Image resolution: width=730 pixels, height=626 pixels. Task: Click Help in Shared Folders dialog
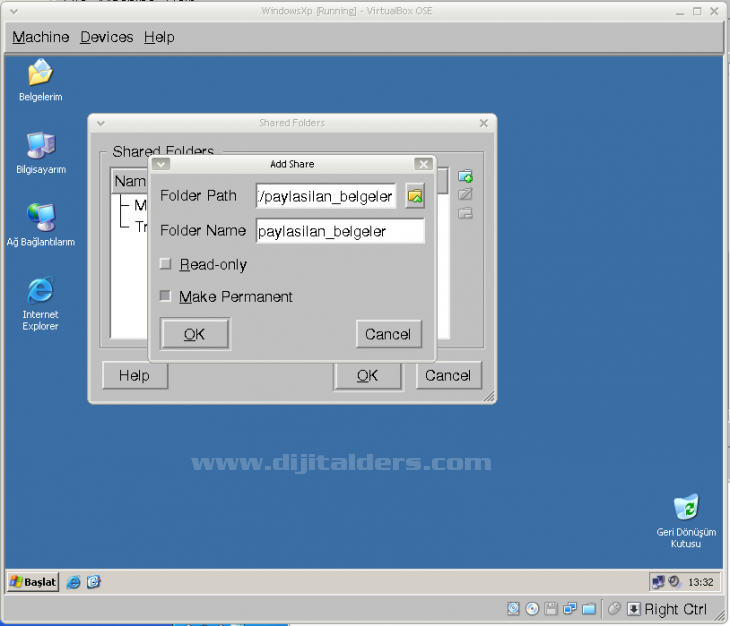click(135, 375)
